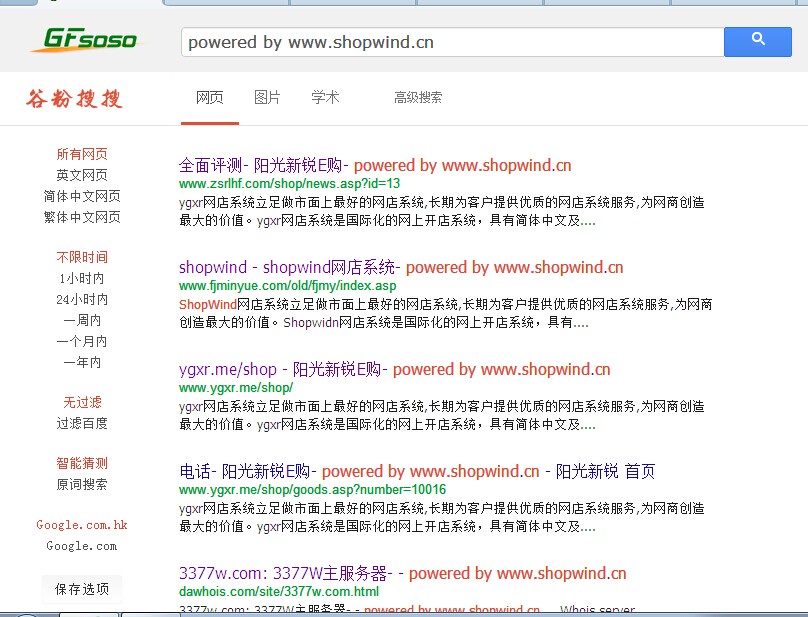Click the GFsoso logo

click(x=88, y=40)
